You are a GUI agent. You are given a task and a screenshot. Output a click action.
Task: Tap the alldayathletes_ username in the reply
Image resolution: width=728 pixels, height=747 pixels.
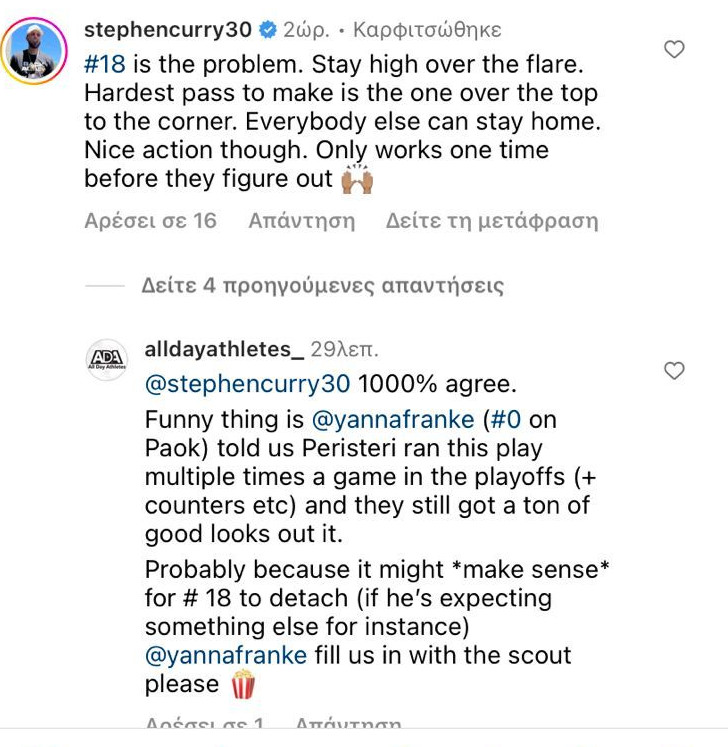pos(224,349)
